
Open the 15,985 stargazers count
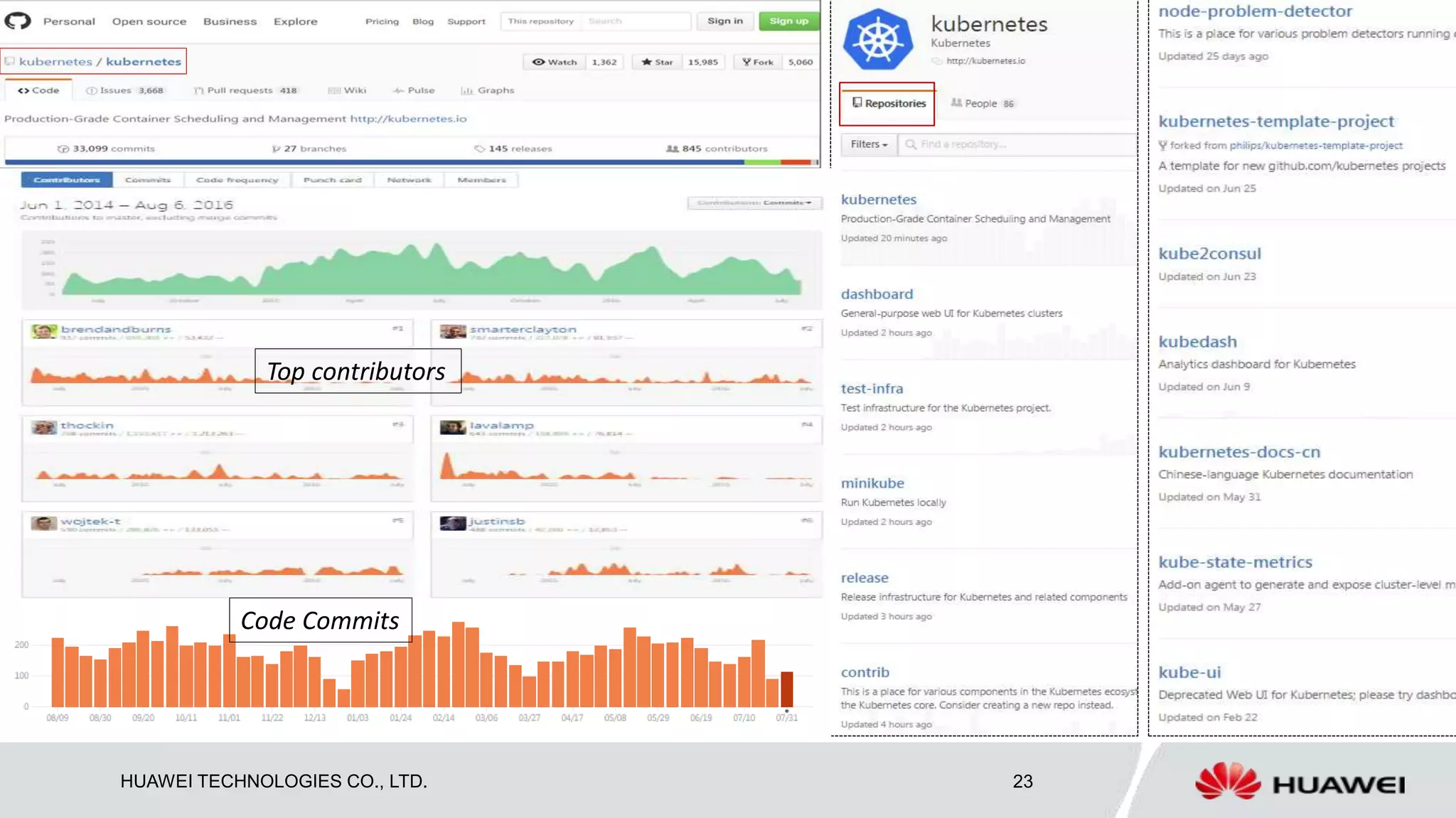[x=703, y=62]
